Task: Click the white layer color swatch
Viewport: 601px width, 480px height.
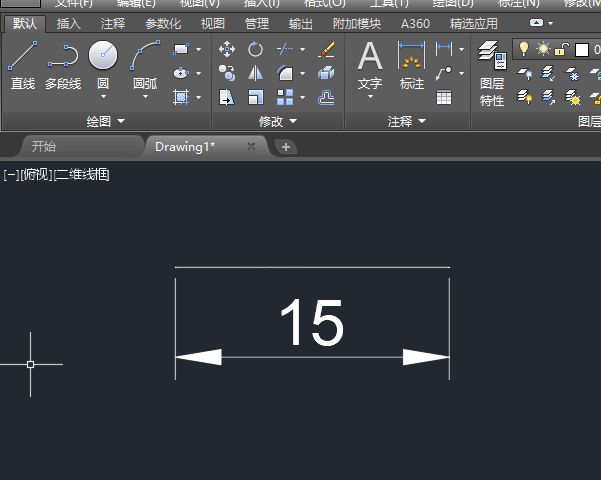Action: tap(582, 49)
